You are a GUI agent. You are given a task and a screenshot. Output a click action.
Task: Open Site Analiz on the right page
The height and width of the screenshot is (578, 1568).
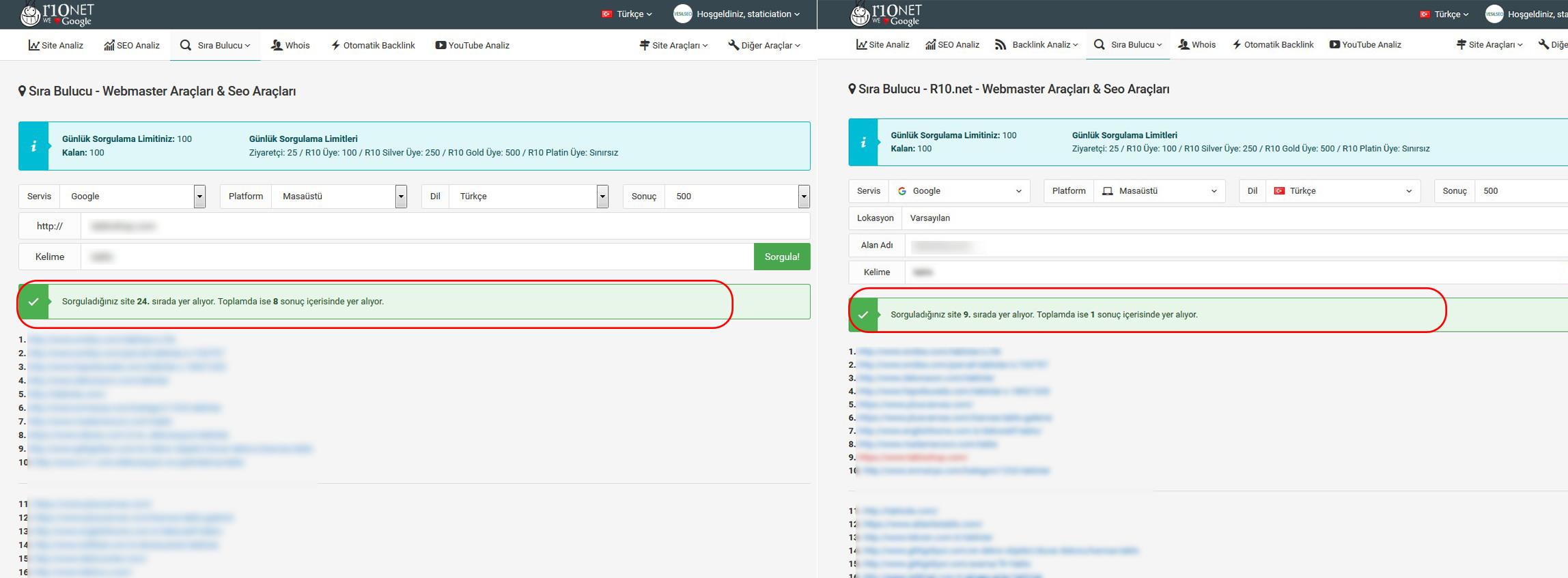[882, 44]
